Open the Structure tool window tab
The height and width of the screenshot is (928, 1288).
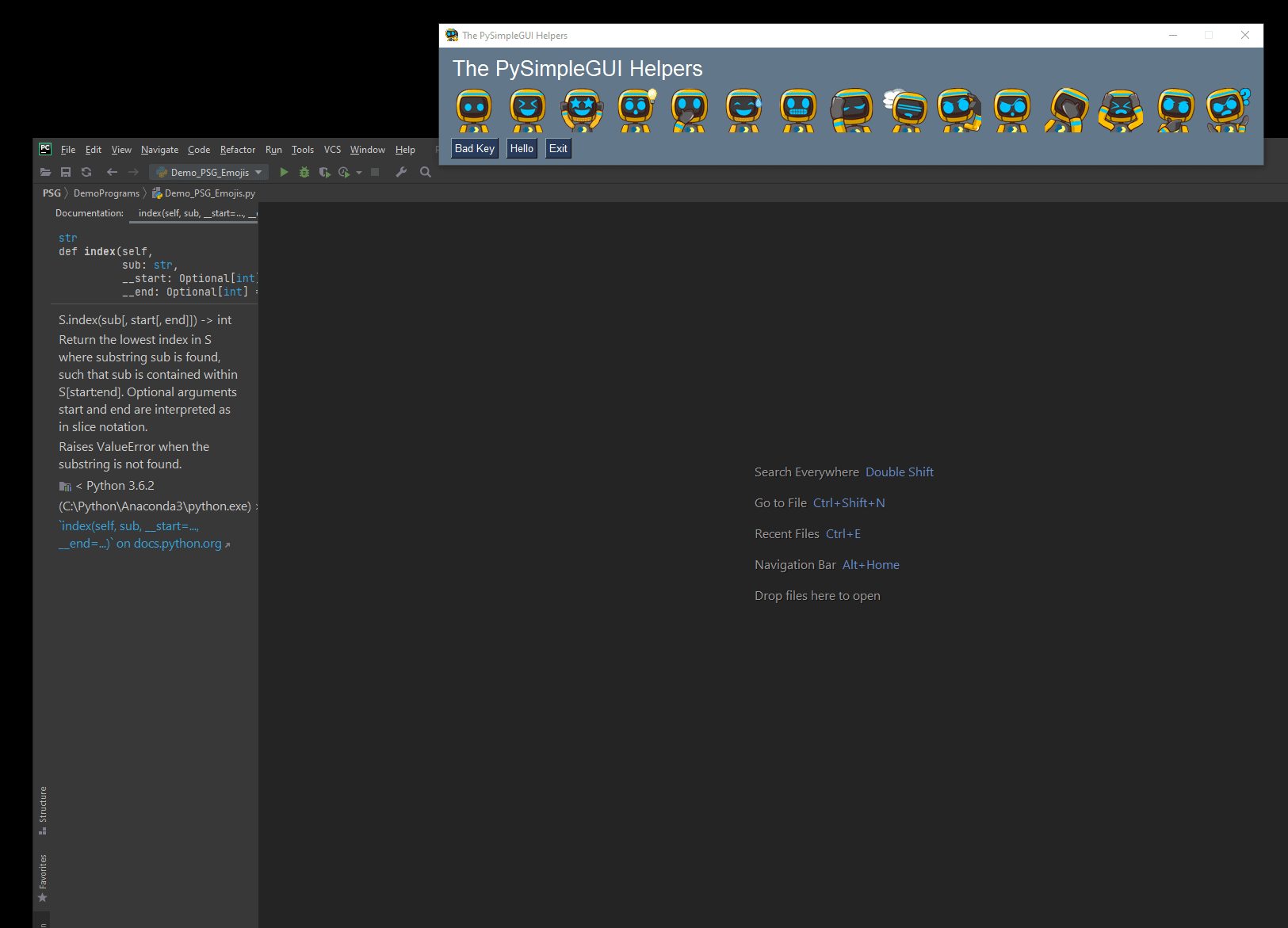(x=43, y=810)
